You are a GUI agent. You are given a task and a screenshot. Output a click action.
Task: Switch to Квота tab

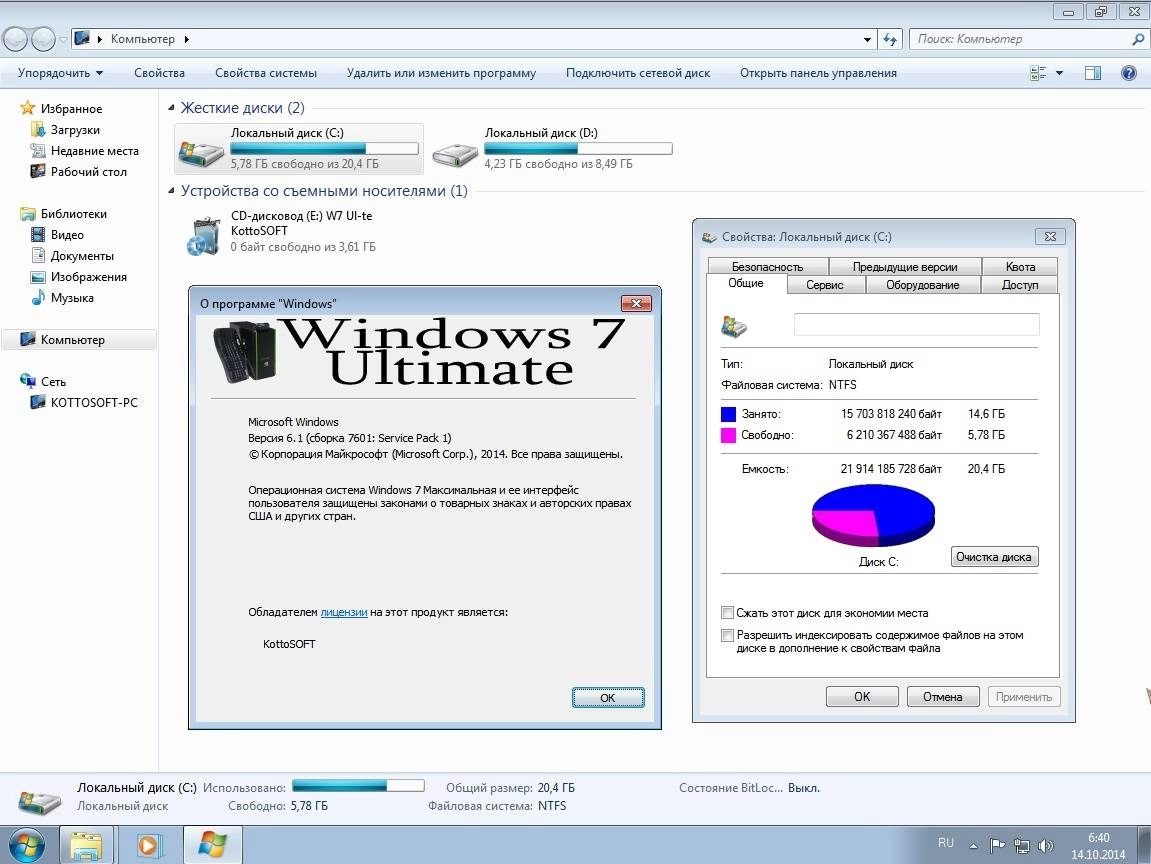[x=1020, y=266]
